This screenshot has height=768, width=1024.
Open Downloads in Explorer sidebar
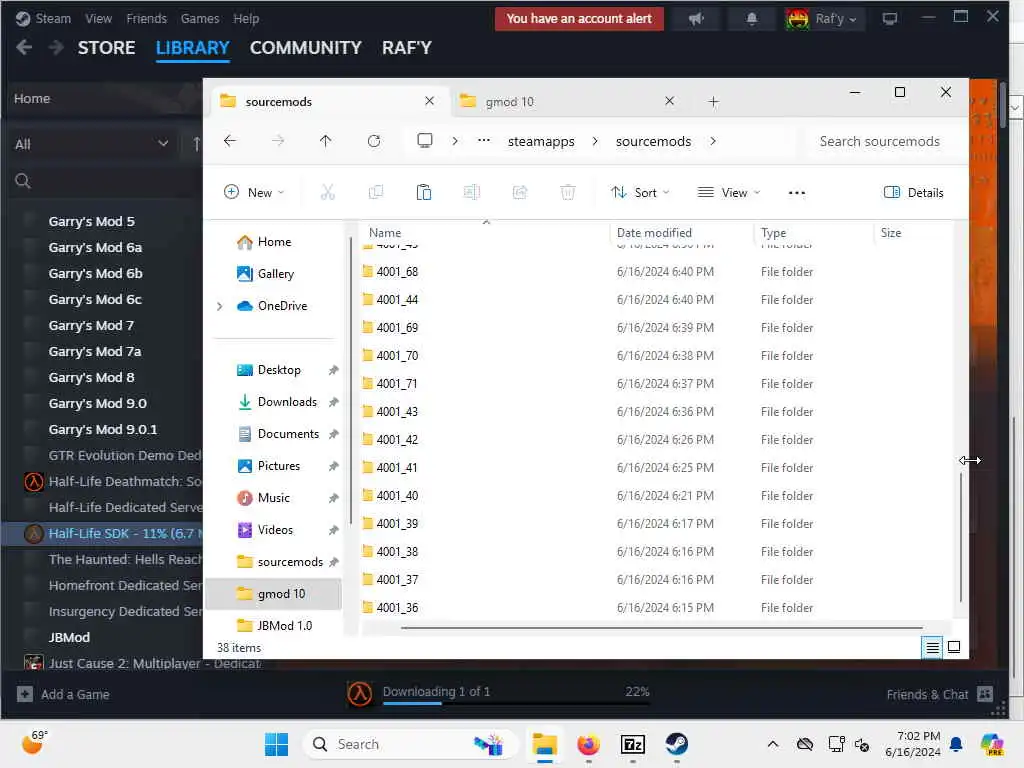coord(286,402)
